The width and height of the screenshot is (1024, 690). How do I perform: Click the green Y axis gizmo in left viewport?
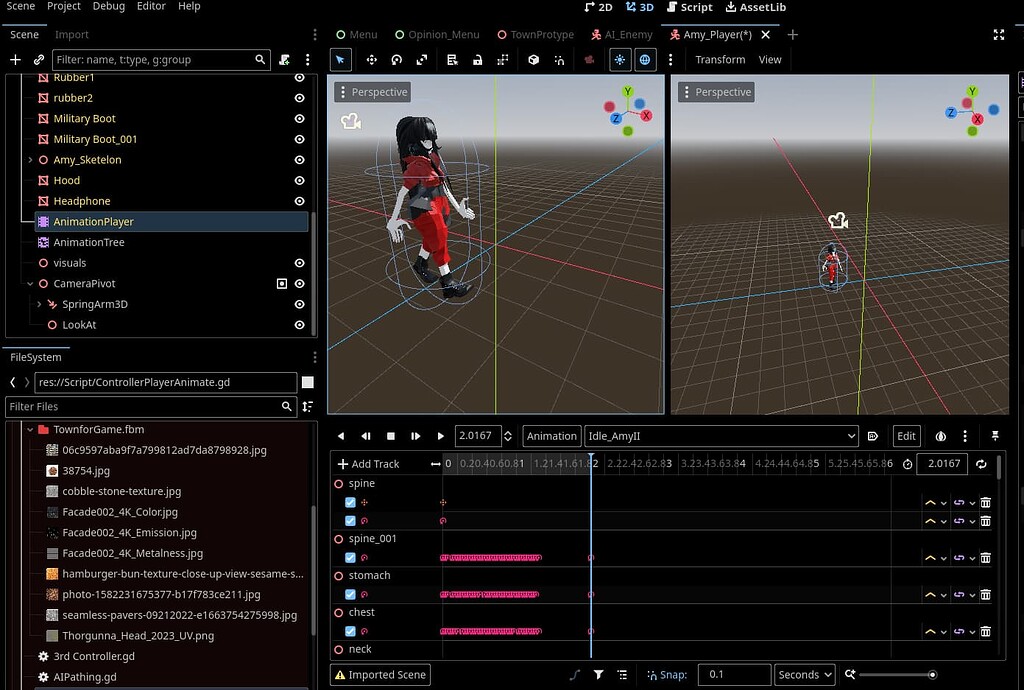628,91
